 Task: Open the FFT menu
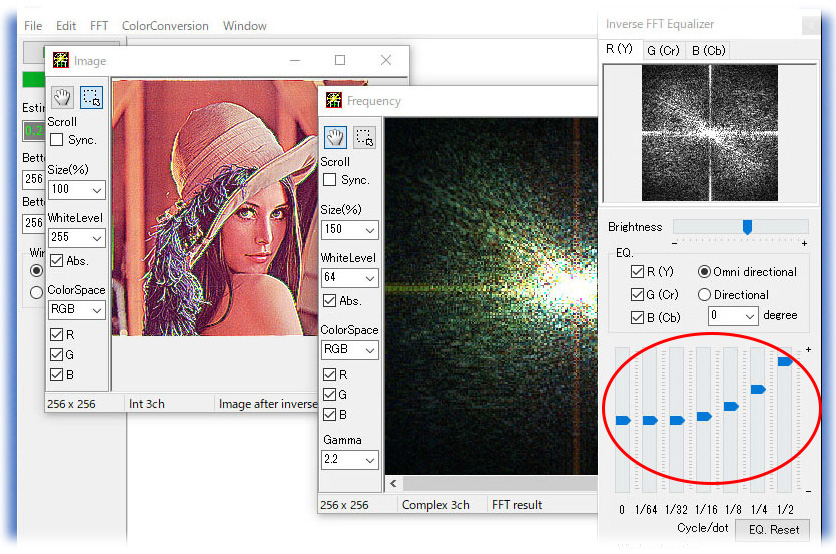[99, 26]
